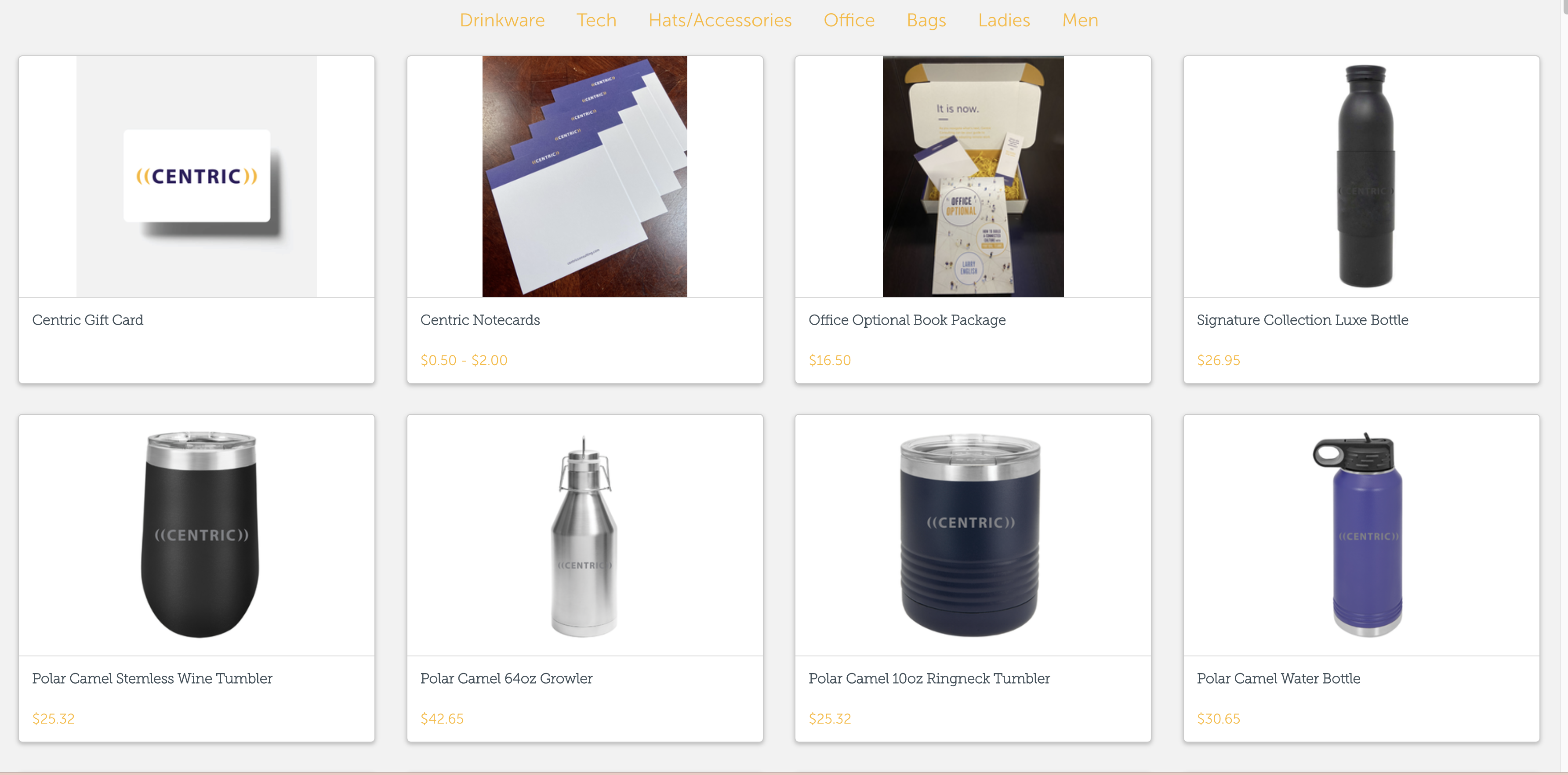Open the purple water bottle image

coord(1360,535)
